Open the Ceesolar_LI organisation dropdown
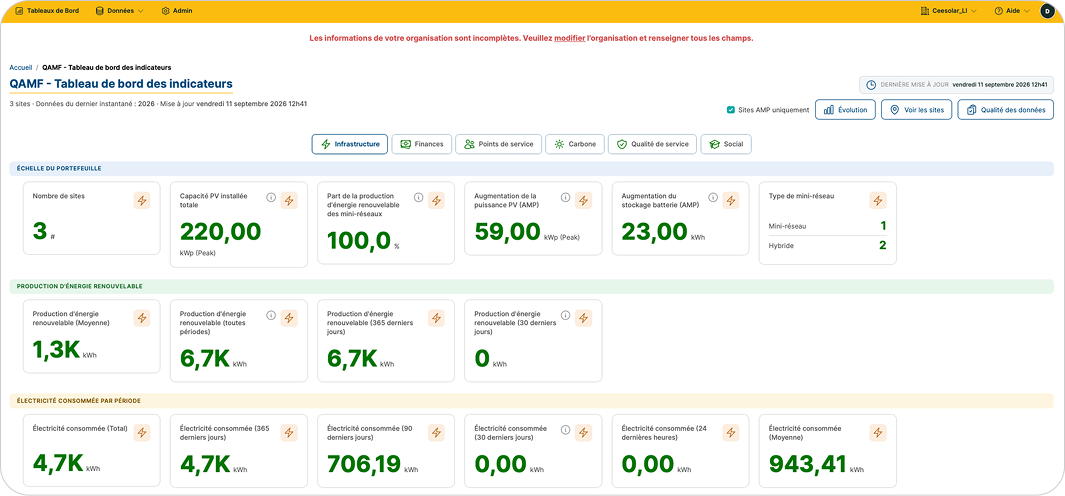 (x=948, y=11)
